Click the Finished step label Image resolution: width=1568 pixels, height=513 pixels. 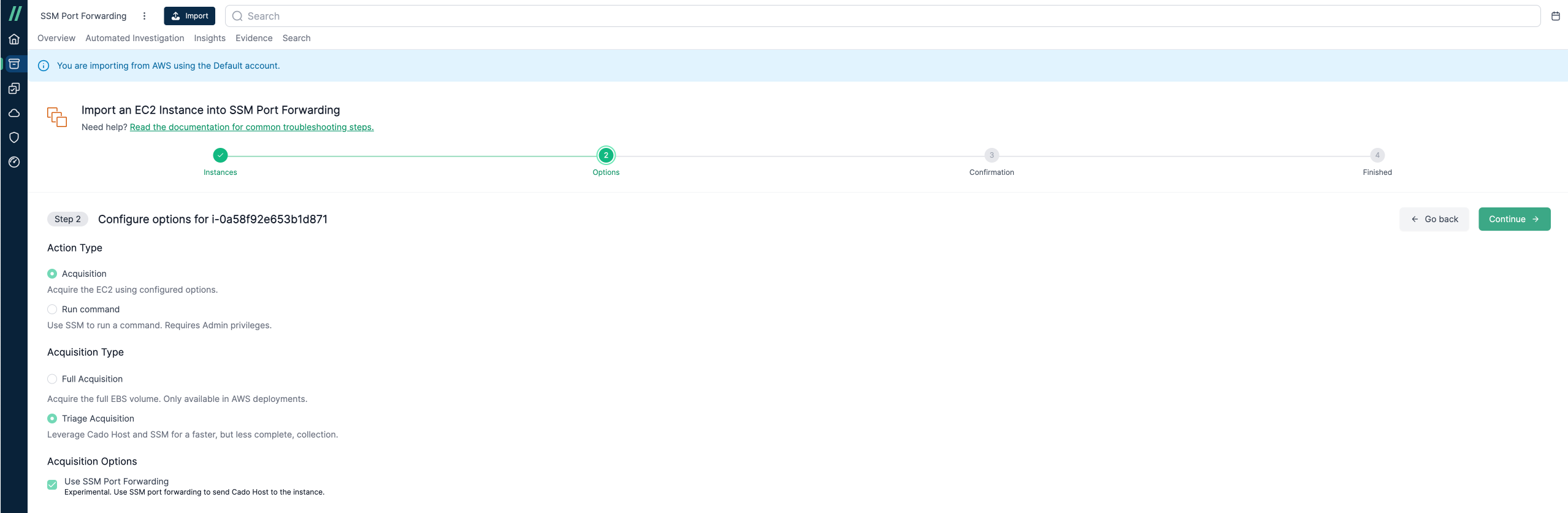[1377, 172]
